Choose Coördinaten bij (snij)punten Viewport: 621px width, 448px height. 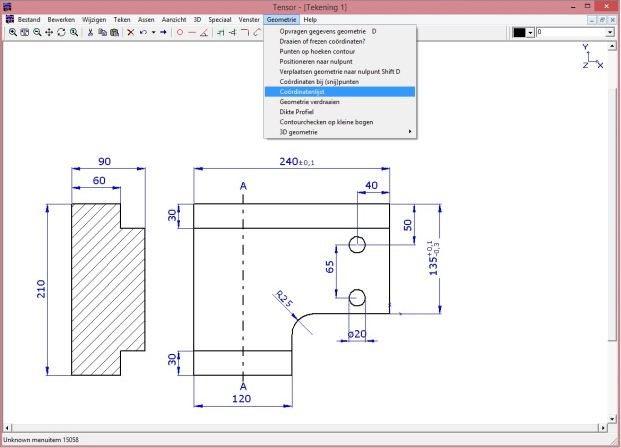(x=340, y=82)
